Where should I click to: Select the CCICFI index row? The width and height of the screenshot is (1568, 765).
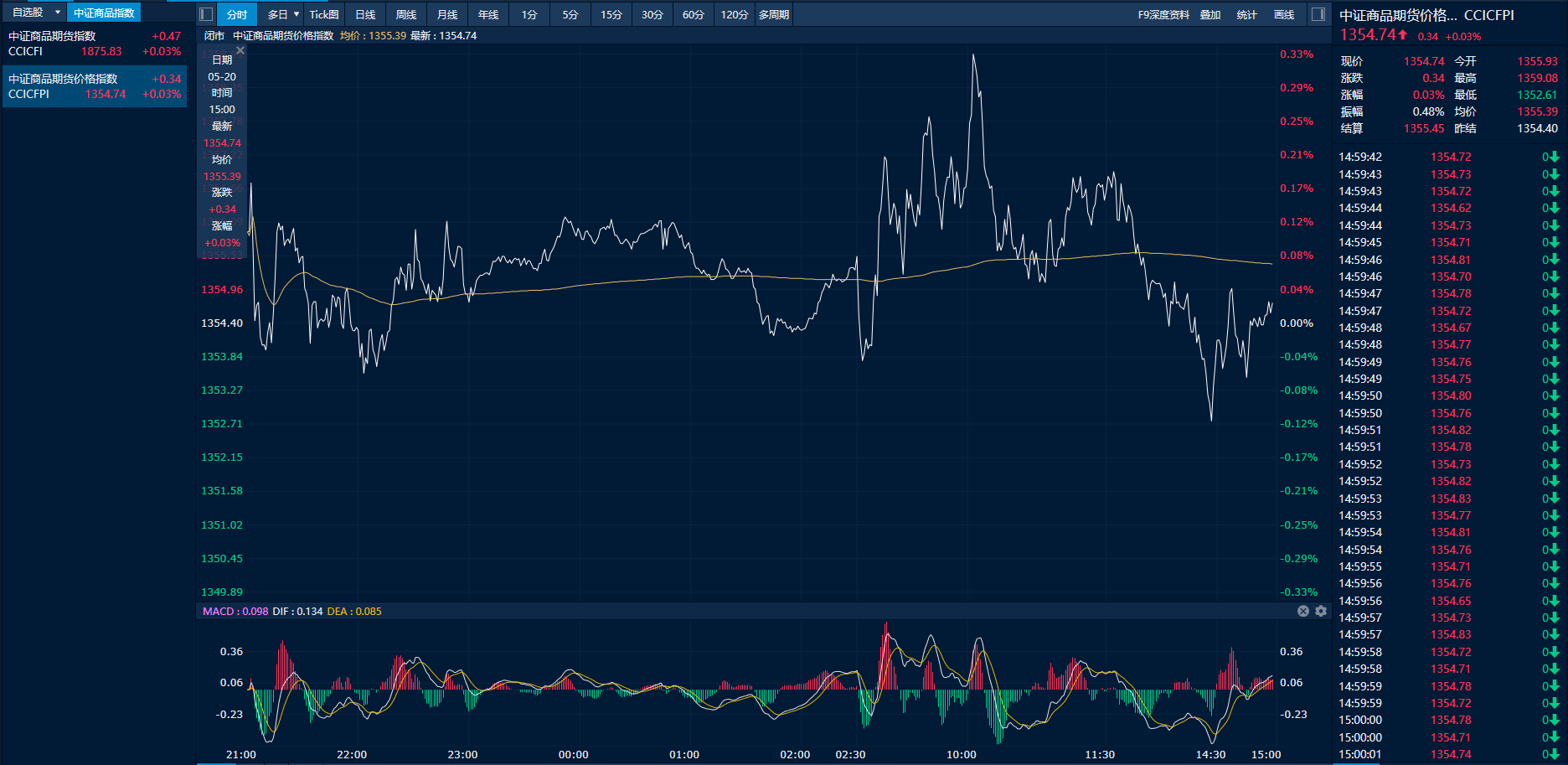point(94,44)
